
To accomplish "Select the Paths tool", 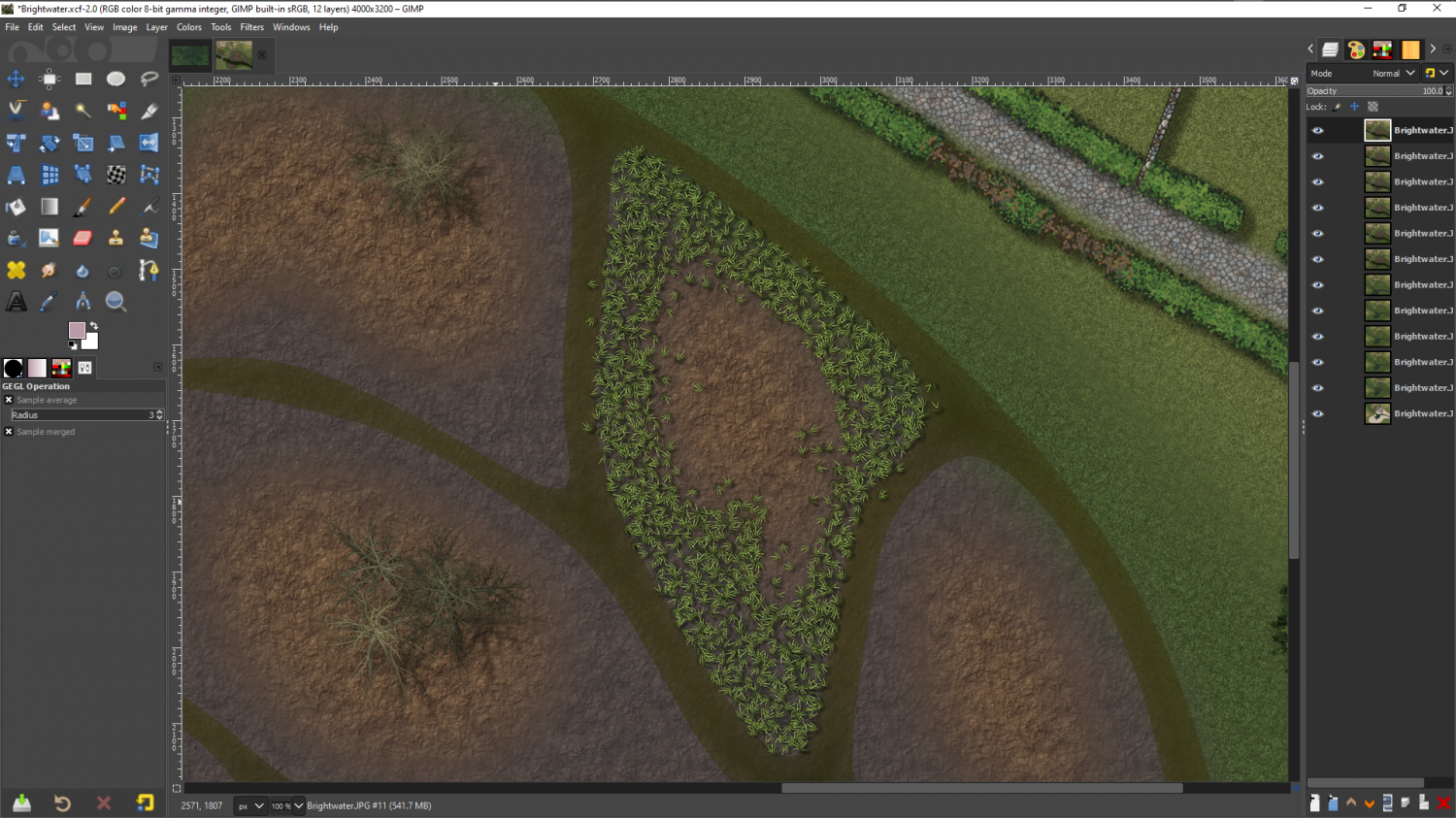I will pos(149,271).
